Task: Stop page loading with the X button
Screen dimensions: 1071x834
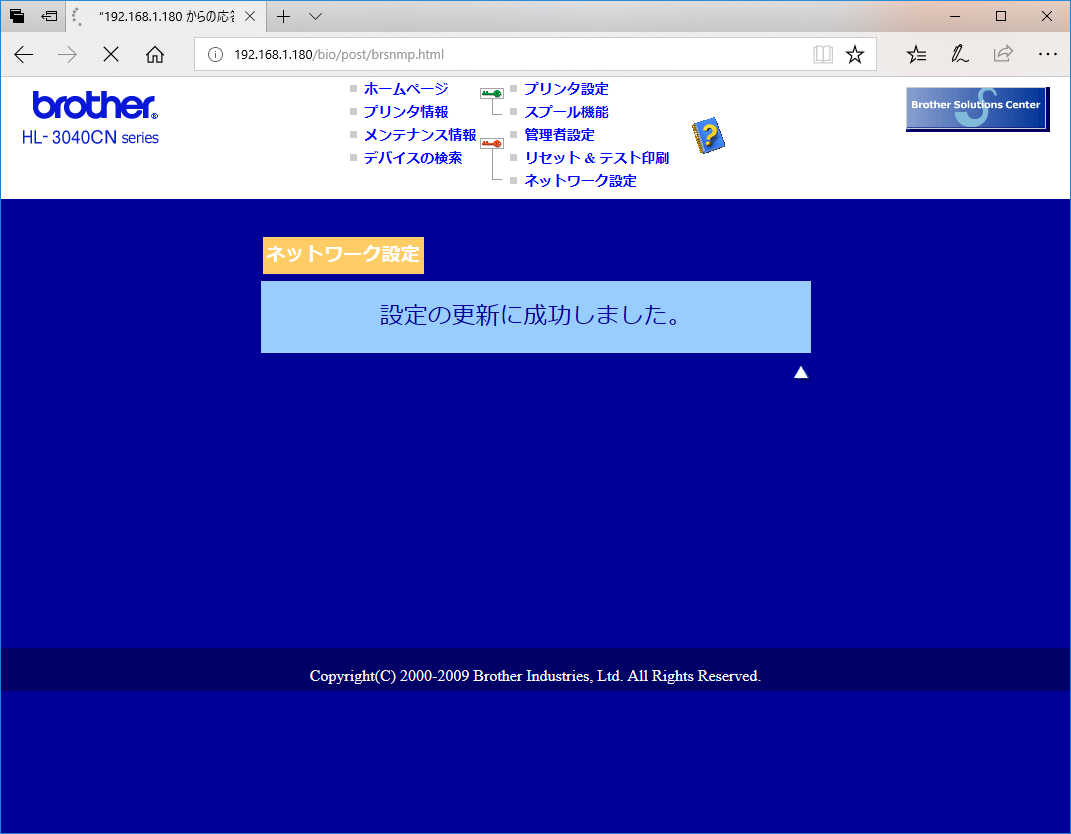Action: (111, 55)
